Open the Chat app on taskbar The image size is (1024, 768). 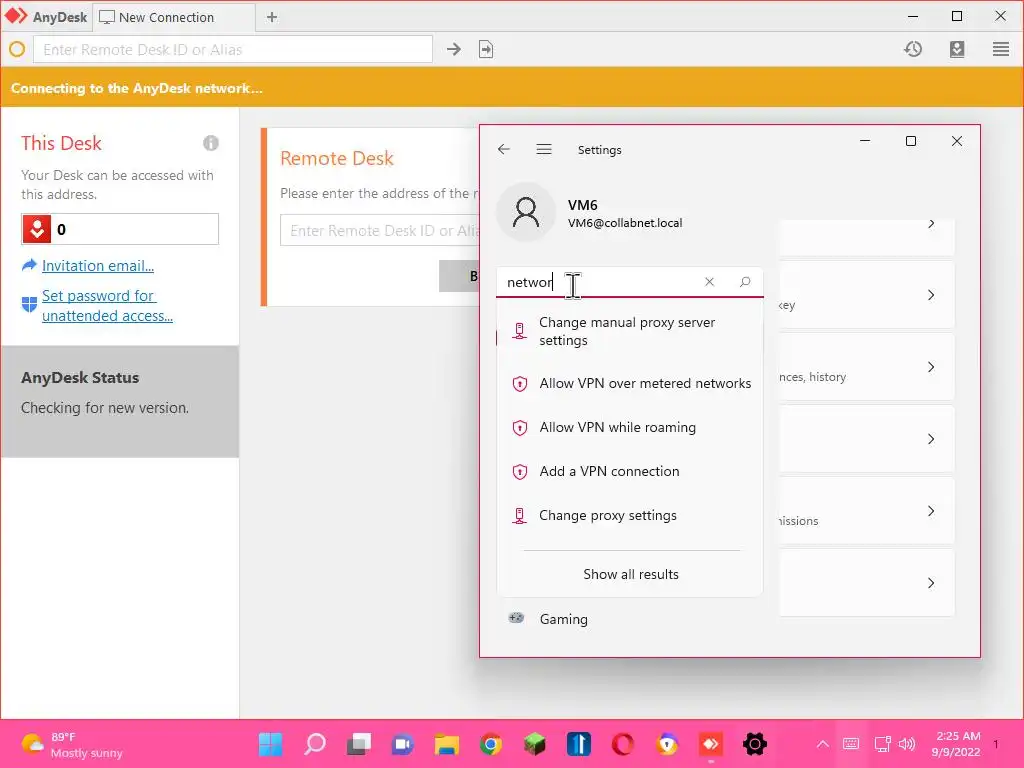pos(402,744)
